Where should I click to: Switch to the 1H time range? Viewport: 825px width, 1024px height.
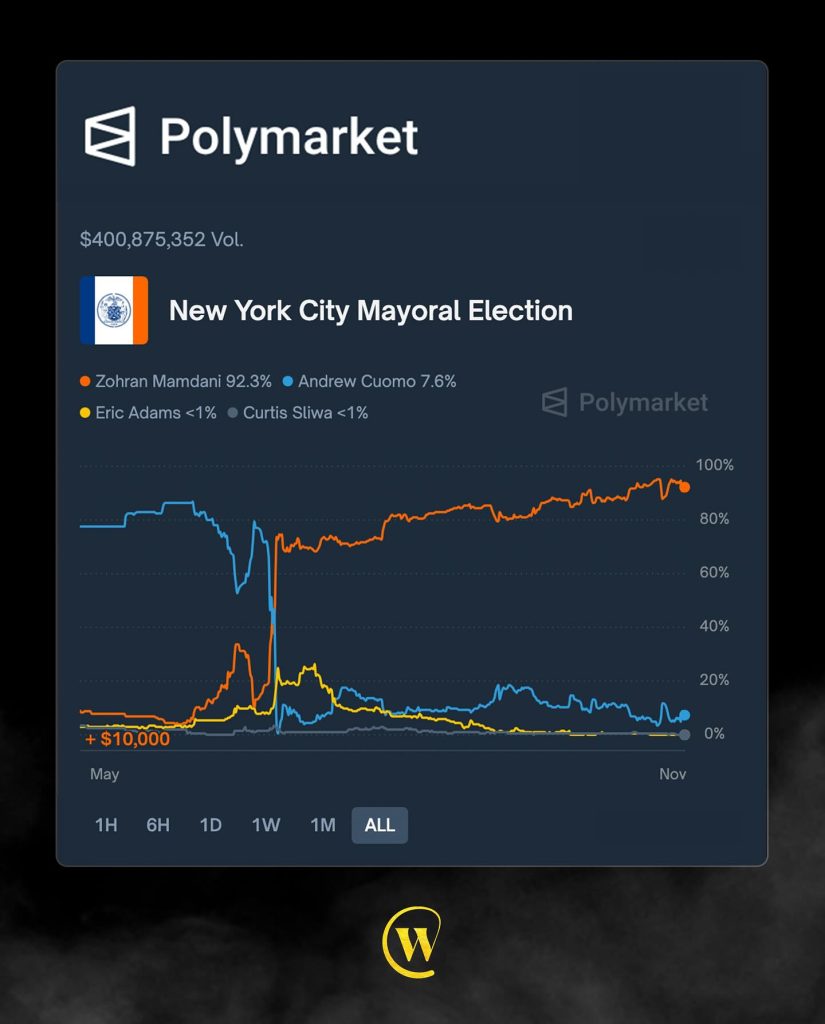[106, 825]
